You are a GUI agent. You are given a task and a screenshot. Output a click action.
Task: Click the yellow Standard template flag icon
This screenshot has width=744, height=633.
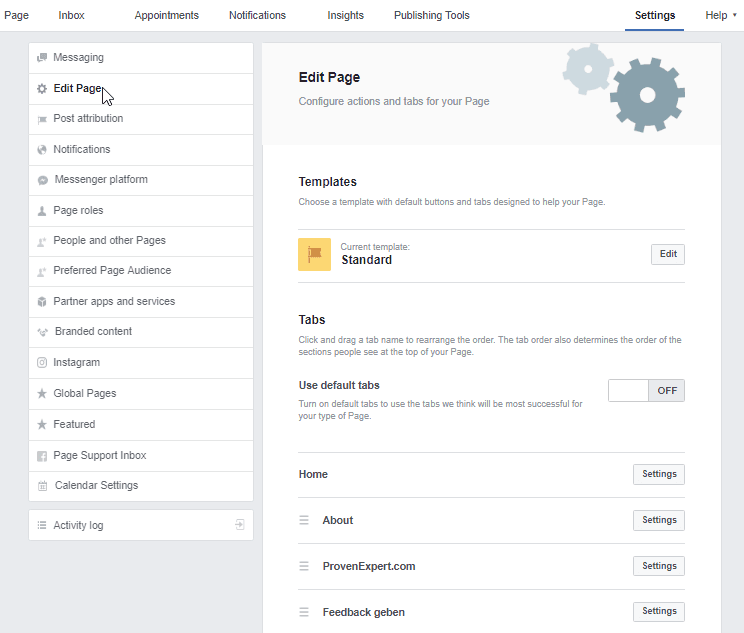tap(314, 254)
